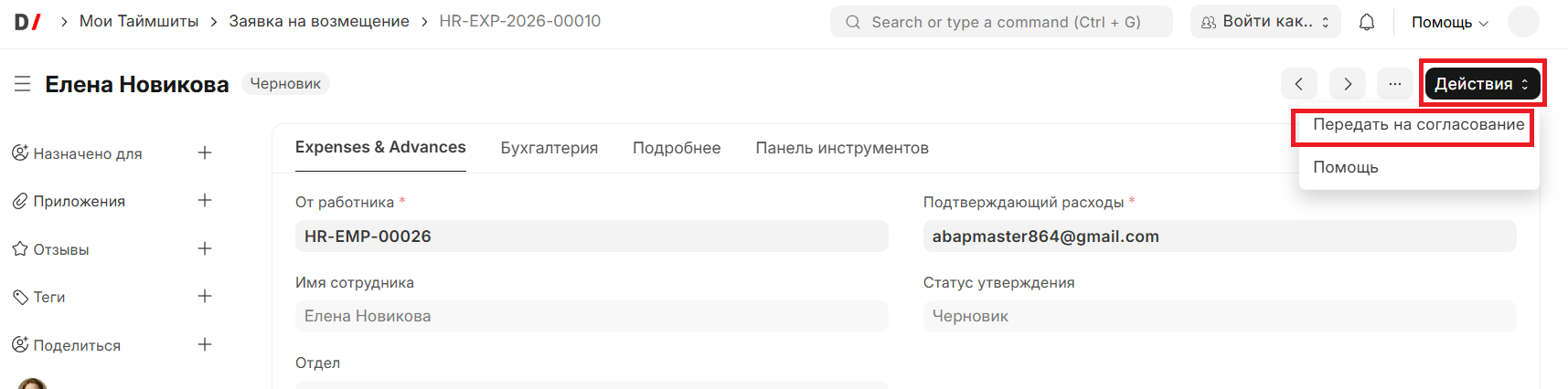Click the Поделиться share icon
The height and width of the screenshot is (389, 1568).
tap(20, 344)
